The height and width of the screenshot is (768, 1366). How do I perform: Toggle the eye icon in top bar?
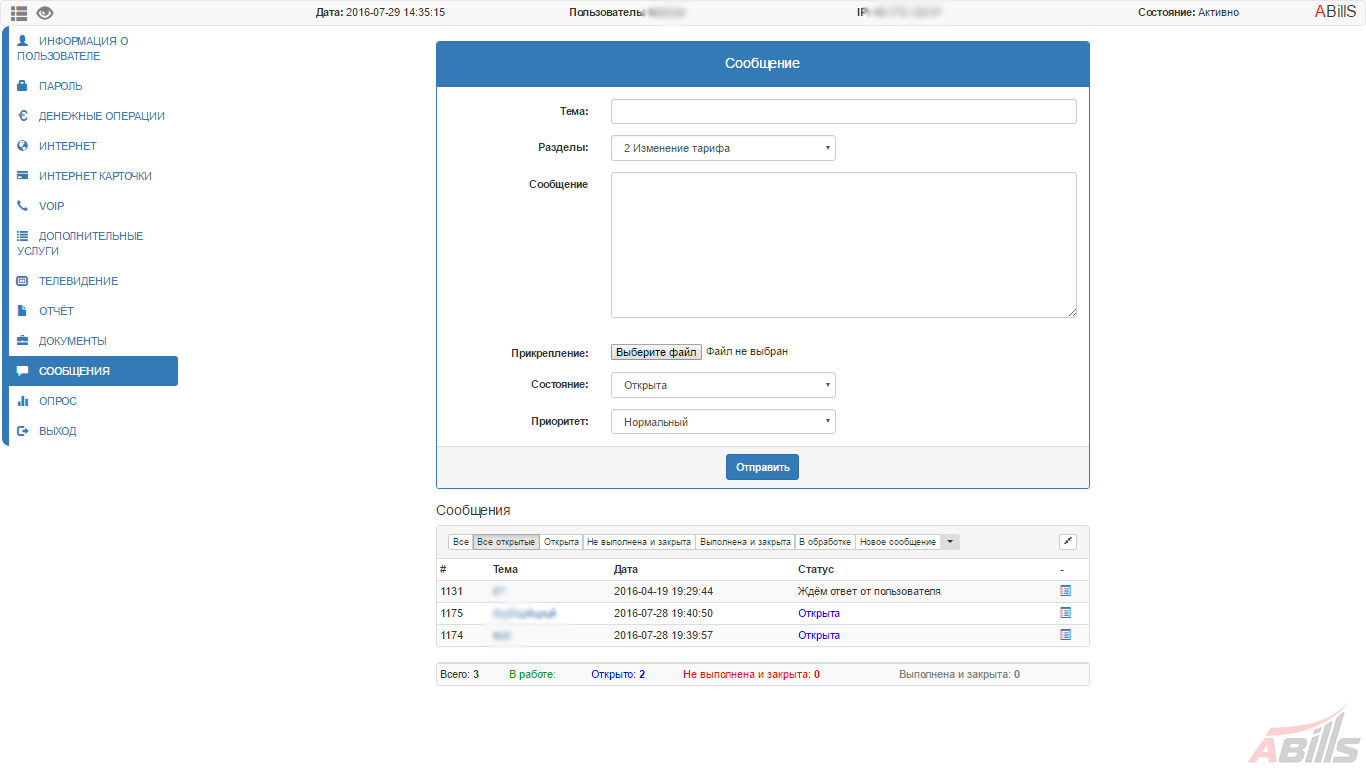coord(45,13)
